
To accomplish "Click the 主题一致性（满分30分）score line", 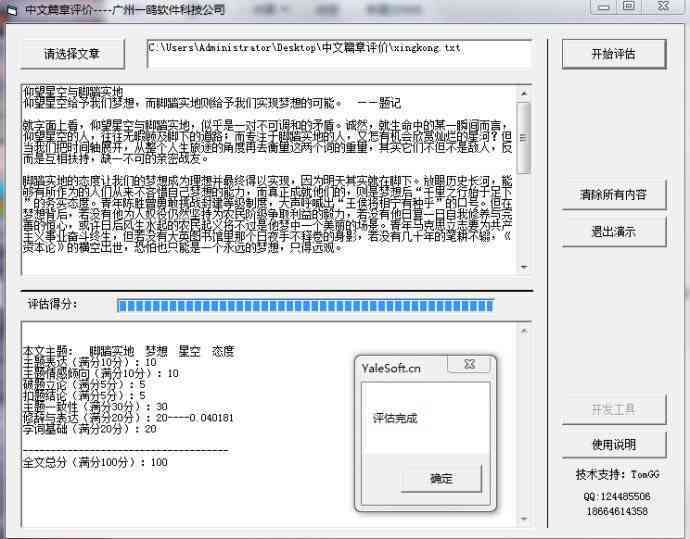I will (x=95, y=407).
